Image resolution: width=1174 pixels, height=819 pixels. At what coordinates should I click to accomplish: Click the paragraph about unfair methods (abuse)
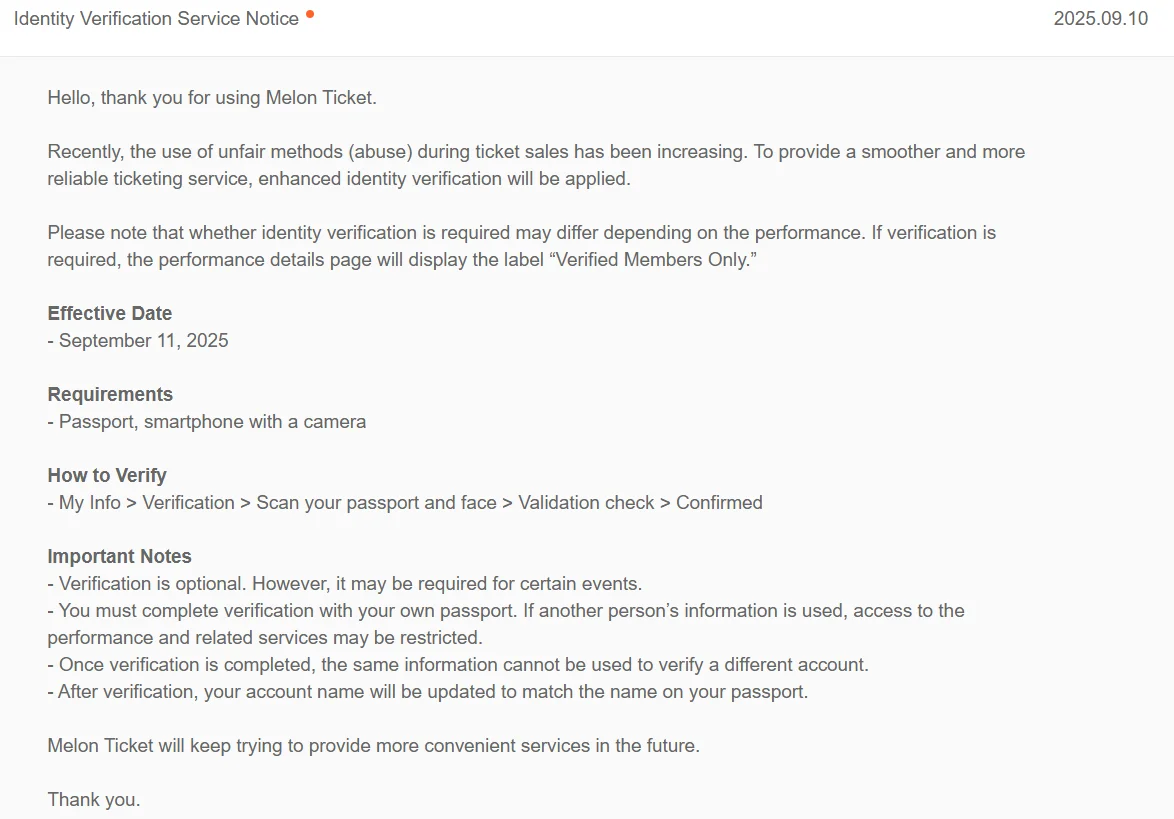(x=536, y=165)
